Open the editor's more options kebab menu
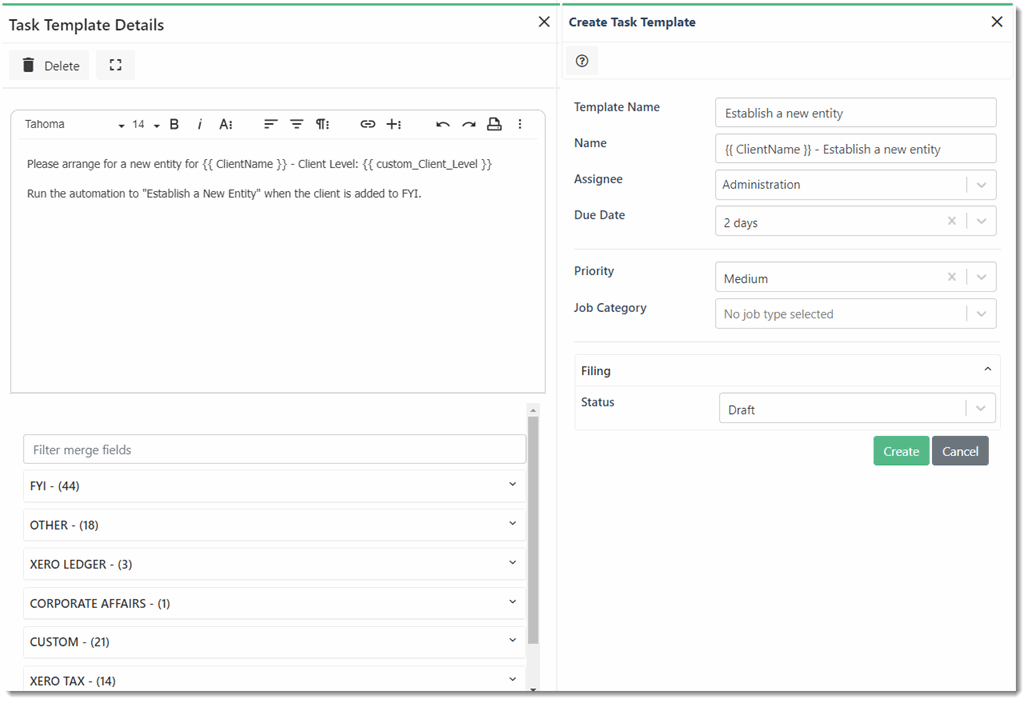 pyautogui.click(x=520, y=124)
